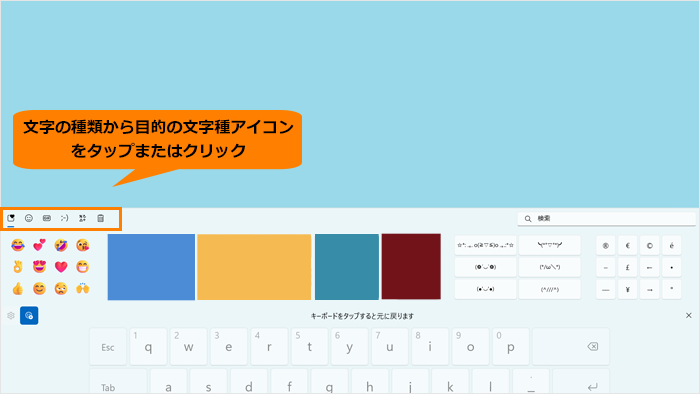Screen dimensions: 700x394
Task: Open keyboard settings gear icon
Action: click(11, 315)
